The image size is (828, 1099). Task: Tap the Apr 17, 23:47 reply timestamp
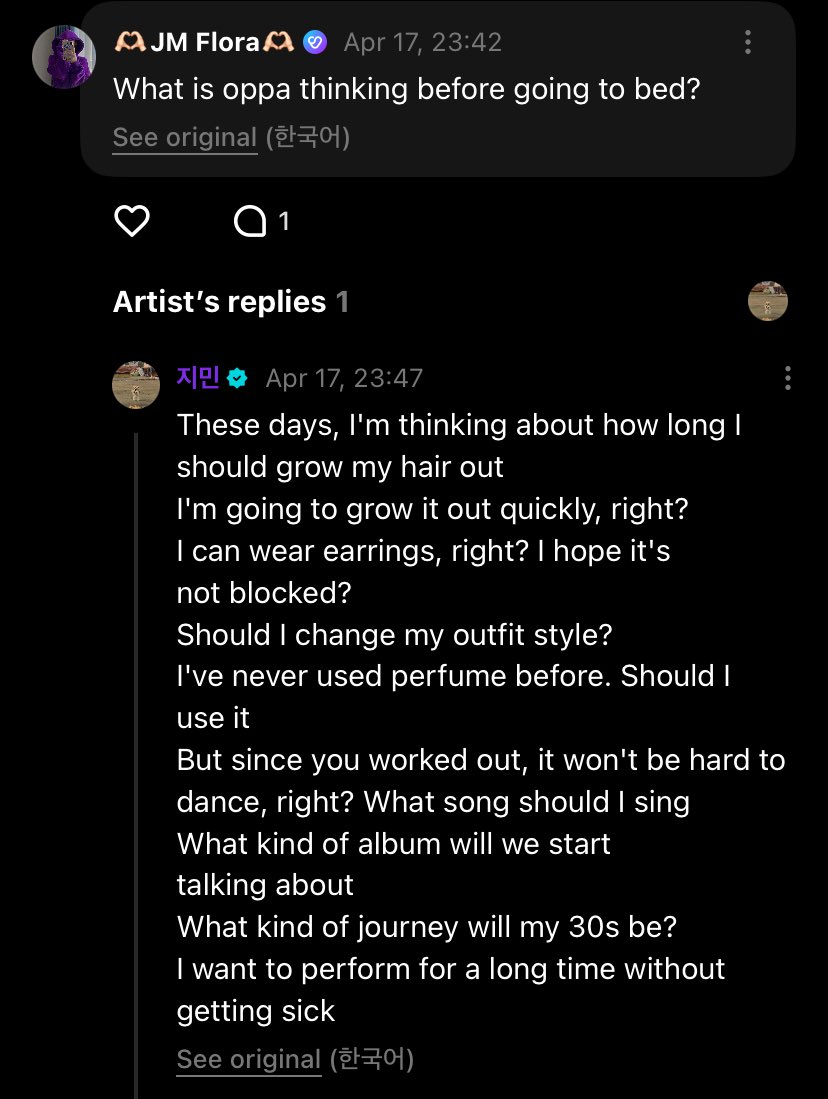coord(344,378)
